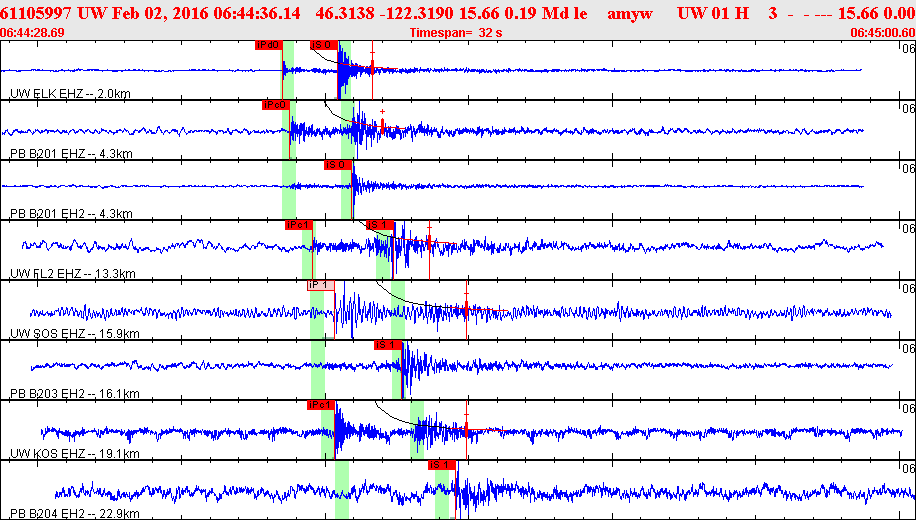916x520 pixels.
Task: Click the start time 06:44:28.69 label
Action: click(x=33, y=32)
